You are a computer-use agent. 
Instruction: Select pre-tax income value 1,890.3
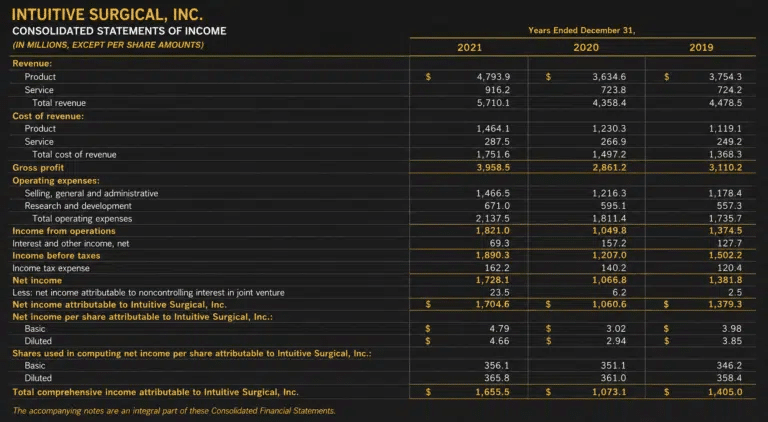pos(493,256)
